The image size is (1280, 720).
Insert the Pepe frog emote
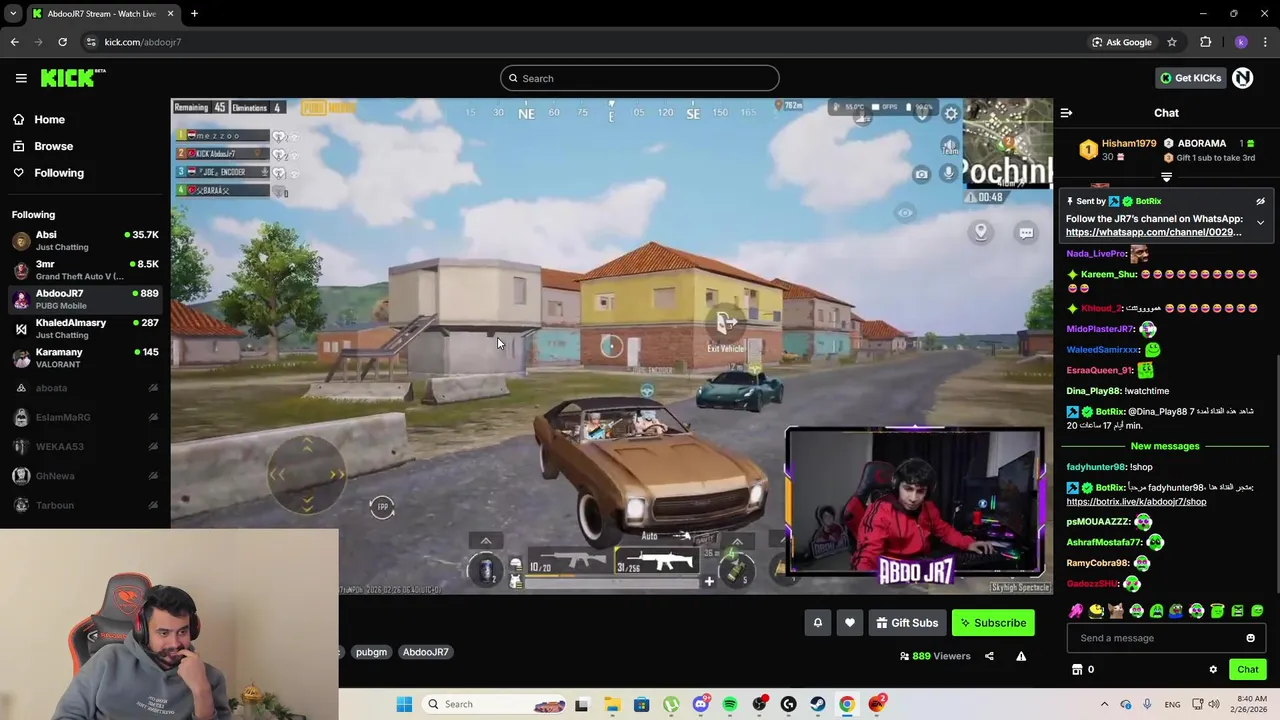click(1177, 611)
